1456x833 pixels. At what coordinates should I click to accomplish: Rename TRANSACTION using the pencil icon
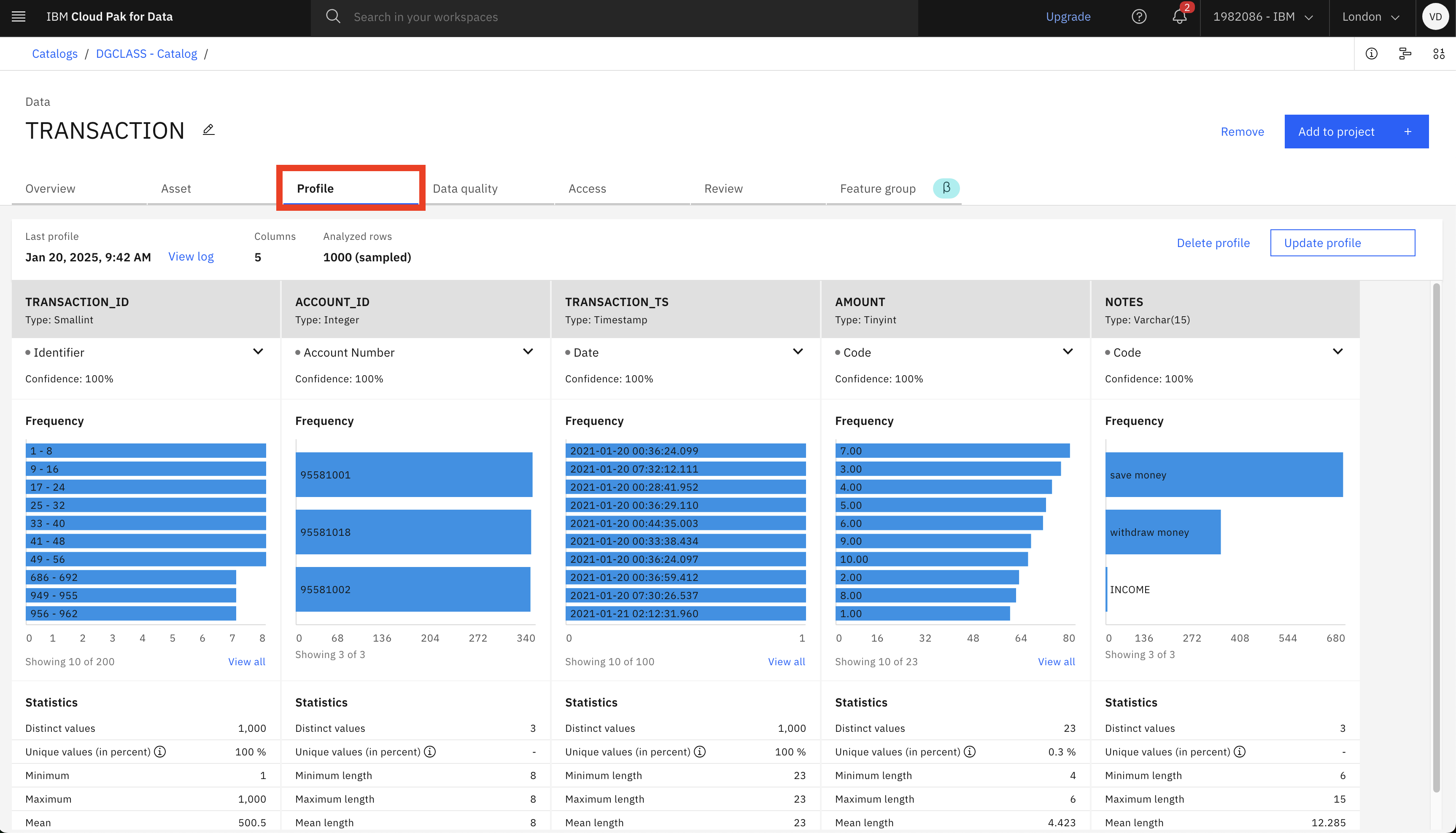208,130
